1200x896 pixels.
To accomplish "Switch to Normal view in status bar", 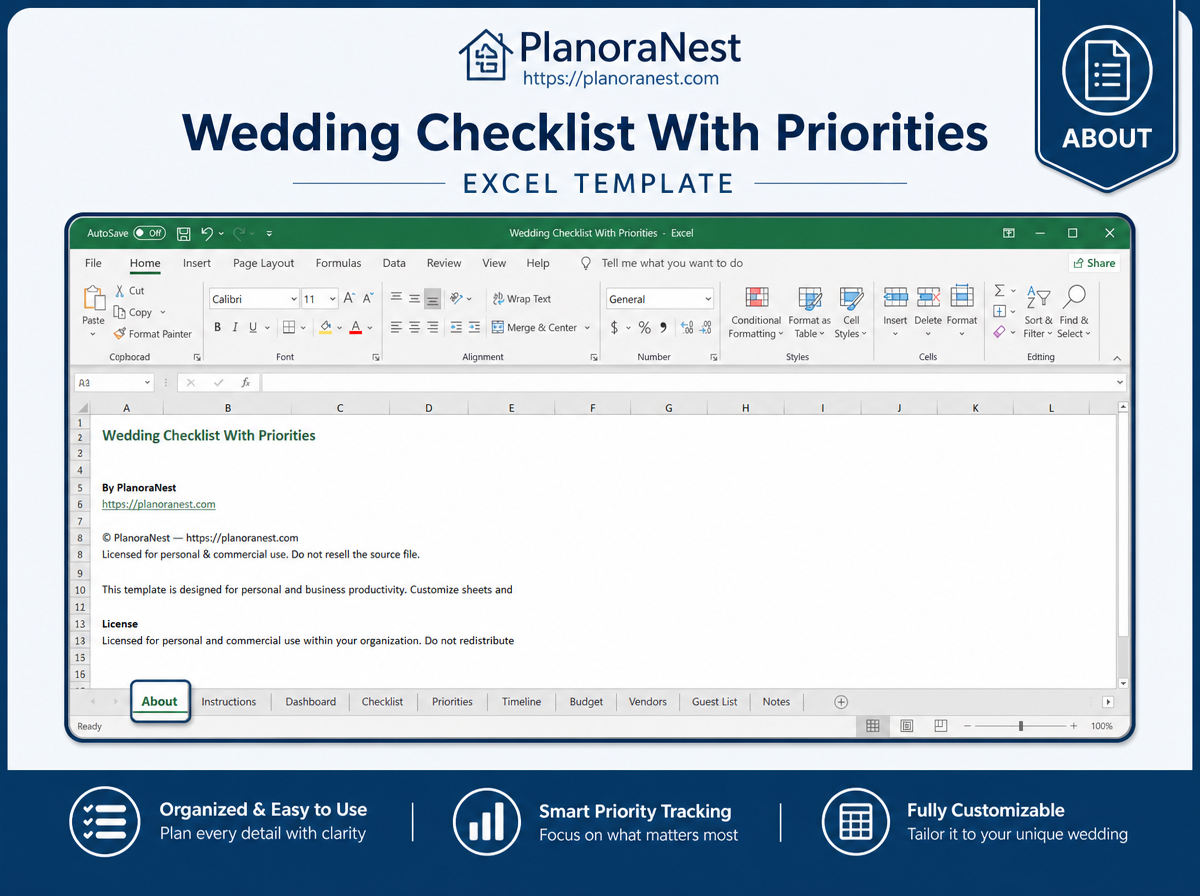I will pos(872,726).
